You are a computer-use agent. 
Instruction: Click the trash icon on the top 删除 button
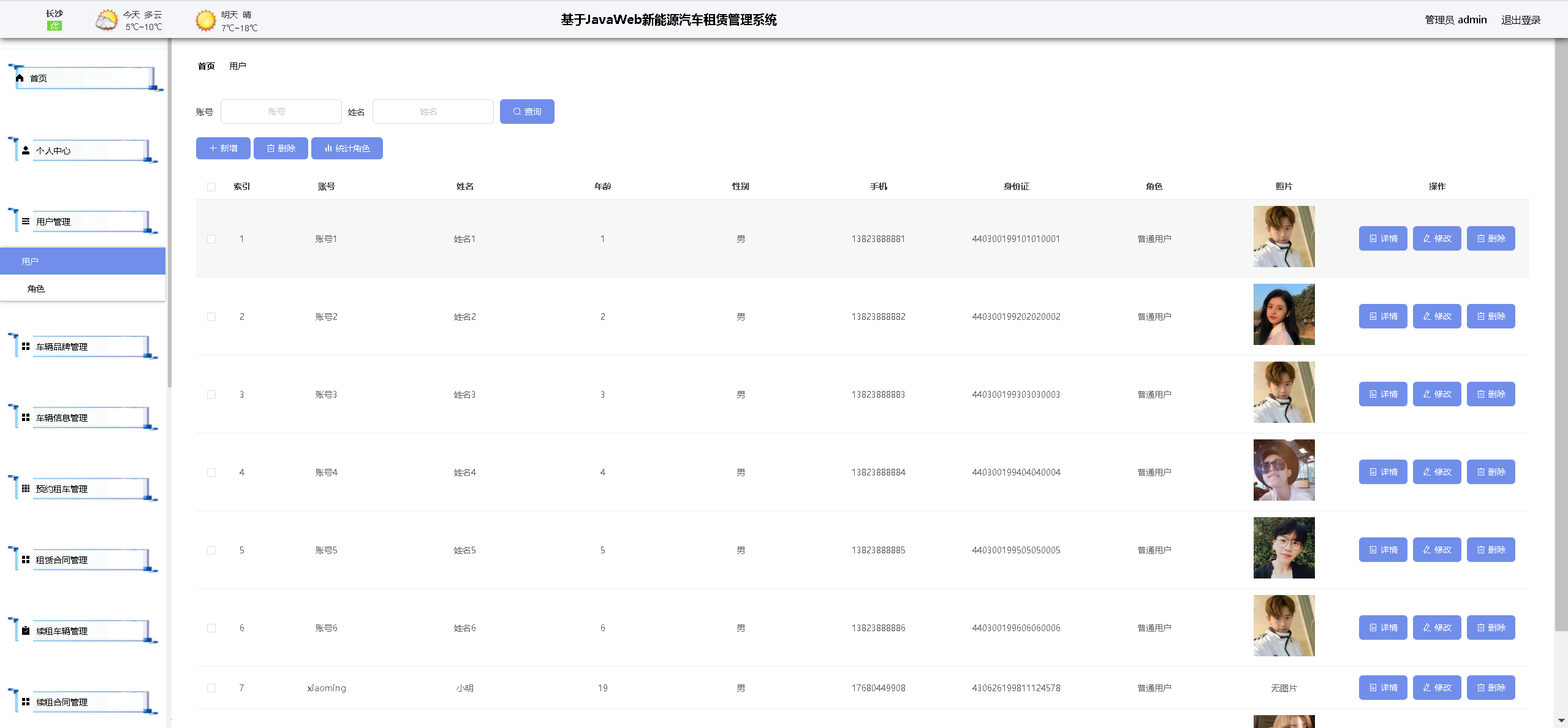[270, 148]
